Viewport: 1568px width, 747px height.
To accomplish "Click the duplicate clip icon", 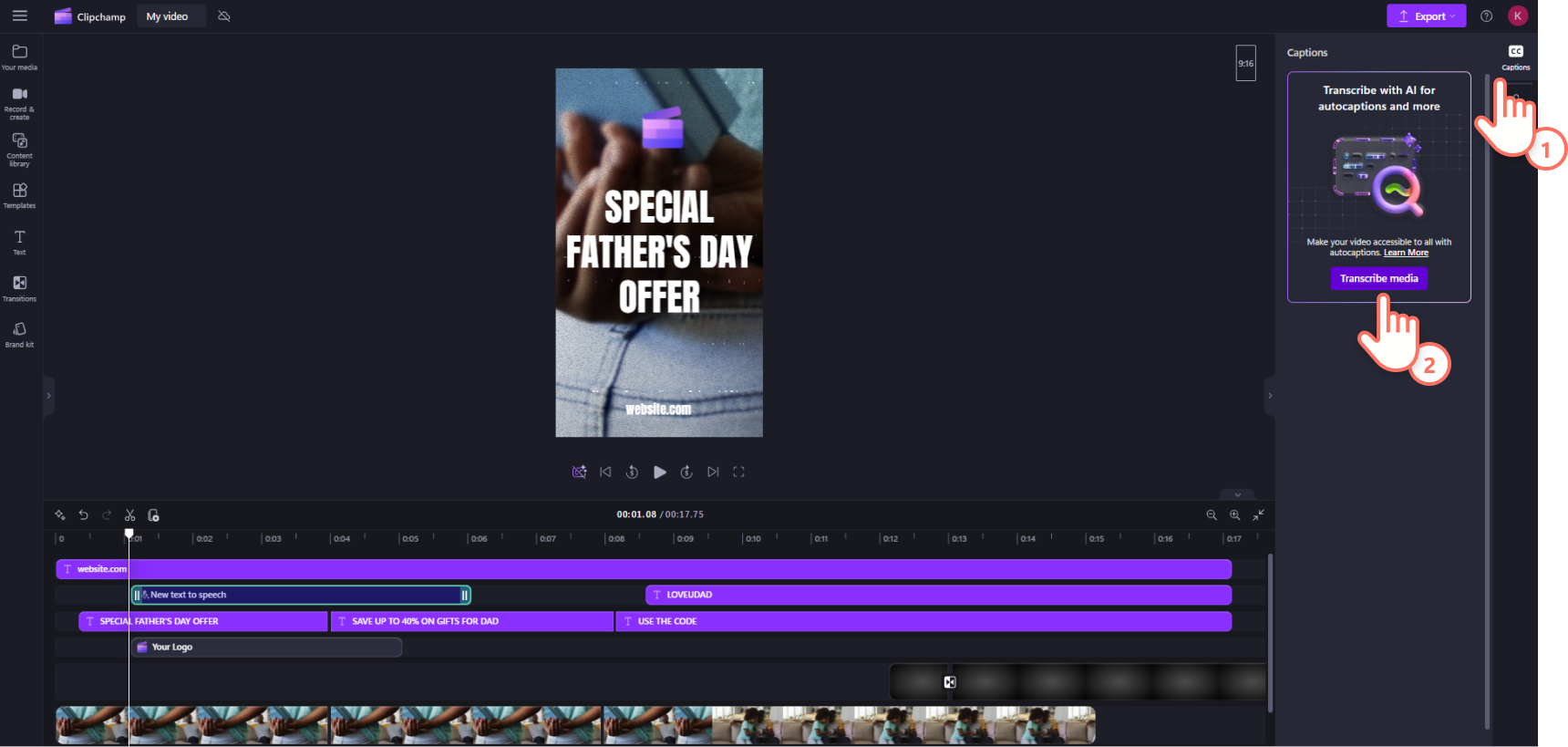I will 153,515.
